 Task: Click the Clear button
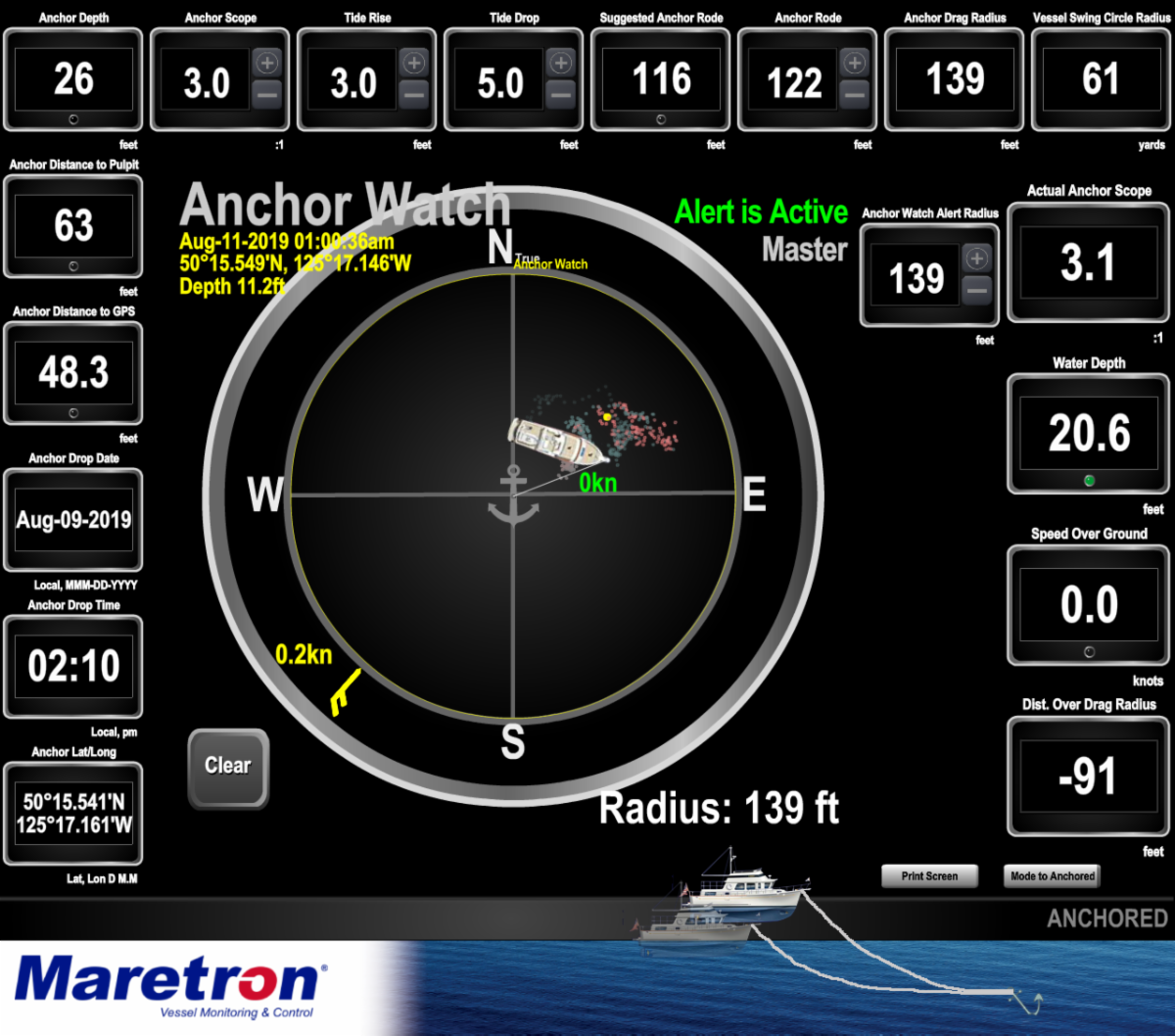coord(228,767)
